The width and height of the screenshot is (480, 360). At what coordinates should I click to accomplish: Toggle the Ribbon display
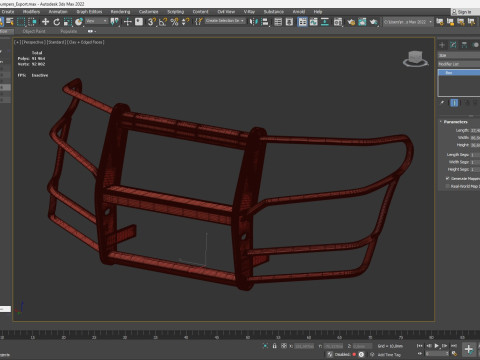click(x=302, y=22)
